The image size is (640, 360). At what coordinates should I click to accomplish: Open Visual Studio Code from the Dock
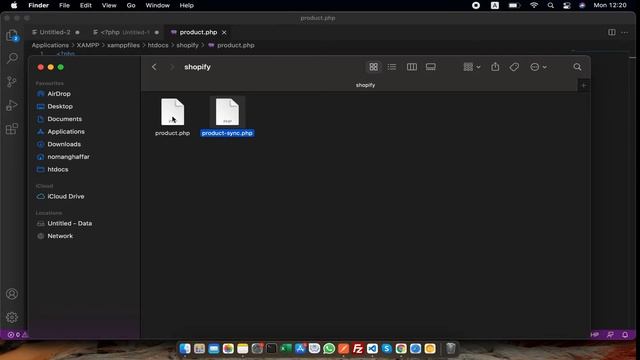[x=372, y=349]
